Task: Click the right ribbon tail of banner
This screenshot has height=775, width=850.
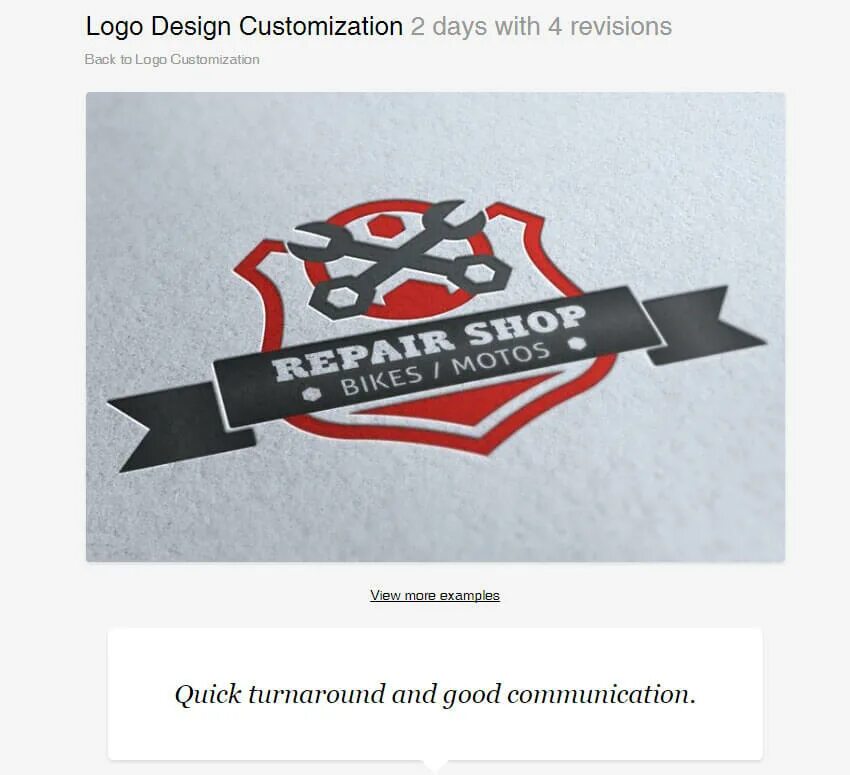Action: pos(702,324)
